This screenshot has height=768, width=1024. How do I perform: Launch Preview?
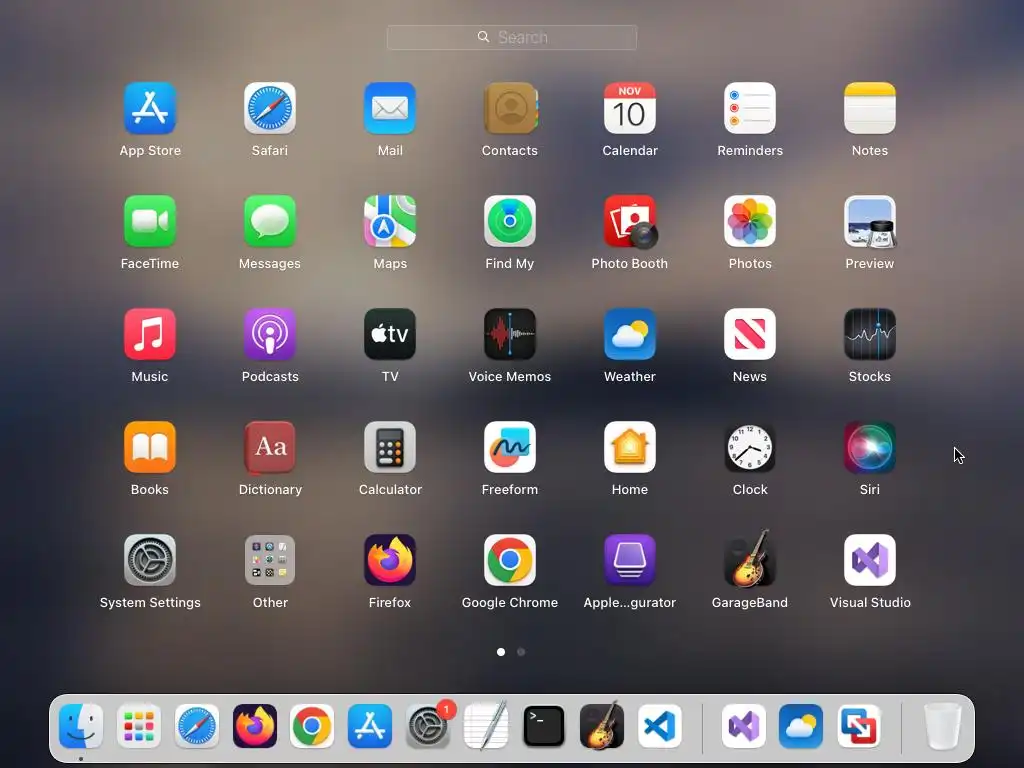[870, 221]
